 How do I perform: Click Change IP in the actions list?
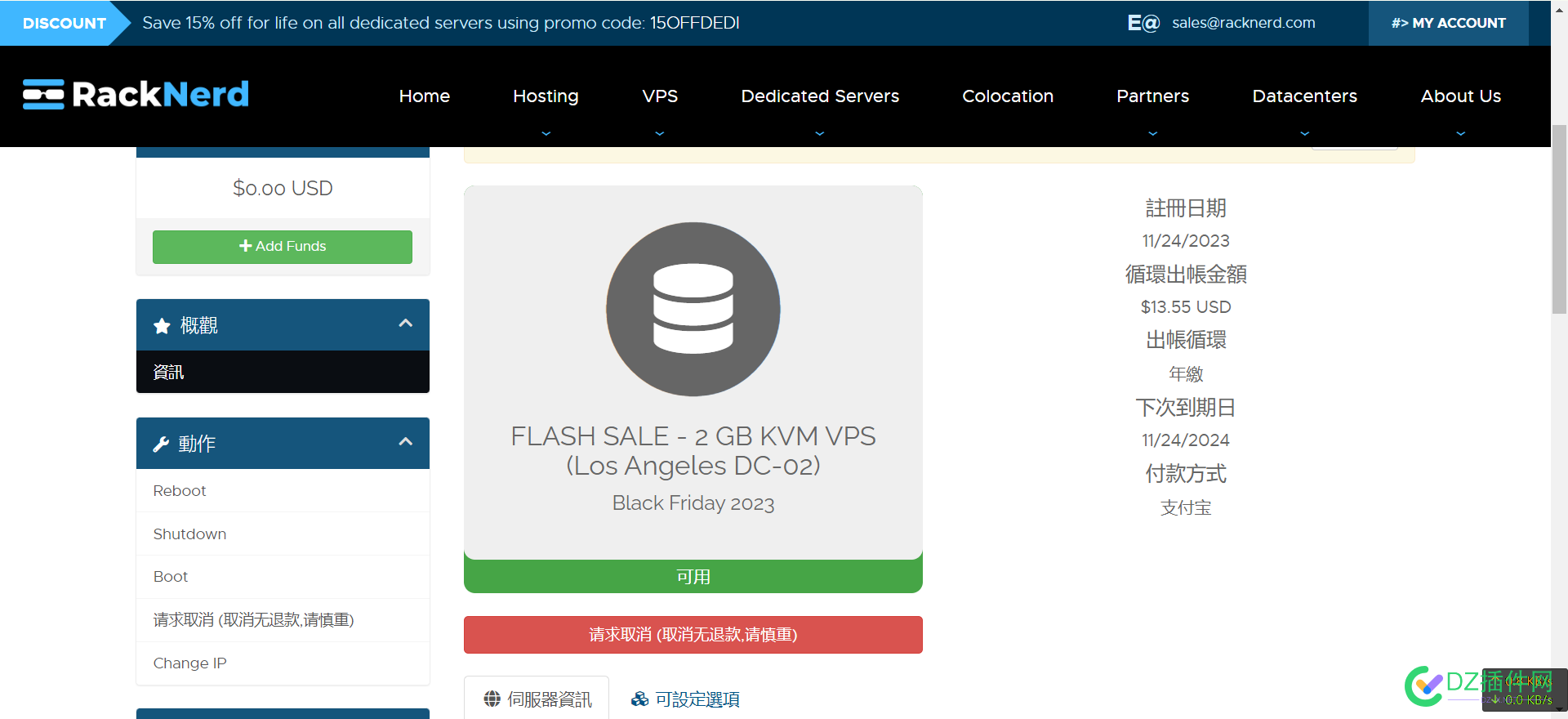(283, 663)
